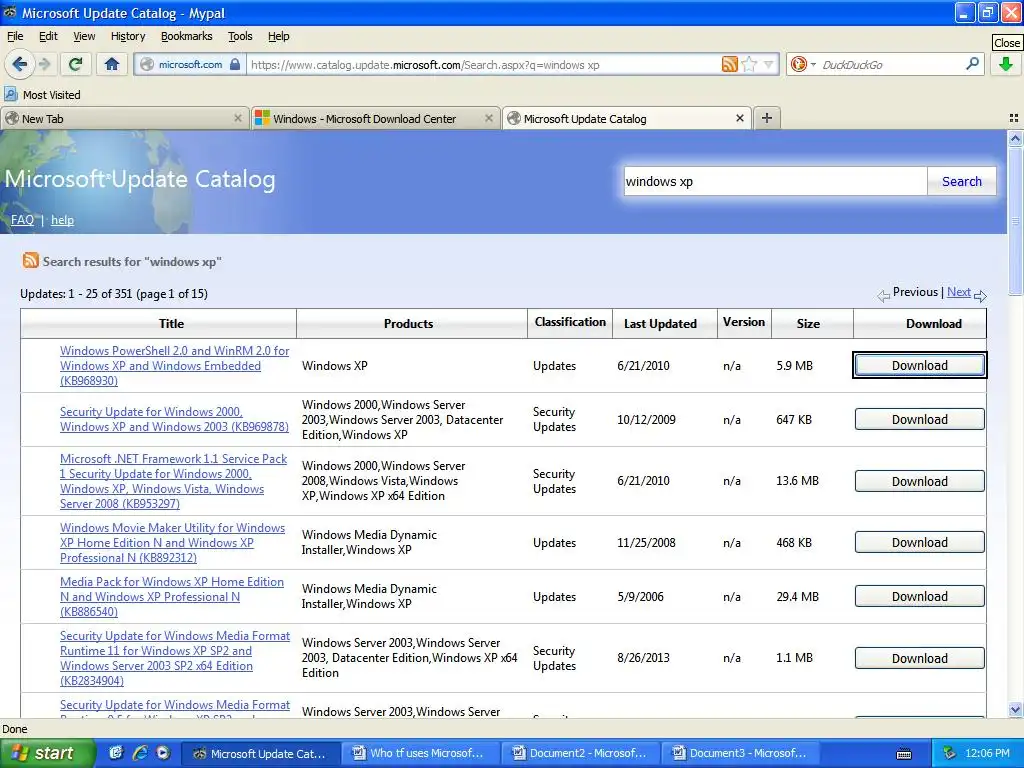Download the 5.9 MB PowerShell update
The width and height of the screenshot is (1024, 768).
click(x=920, y=365)
